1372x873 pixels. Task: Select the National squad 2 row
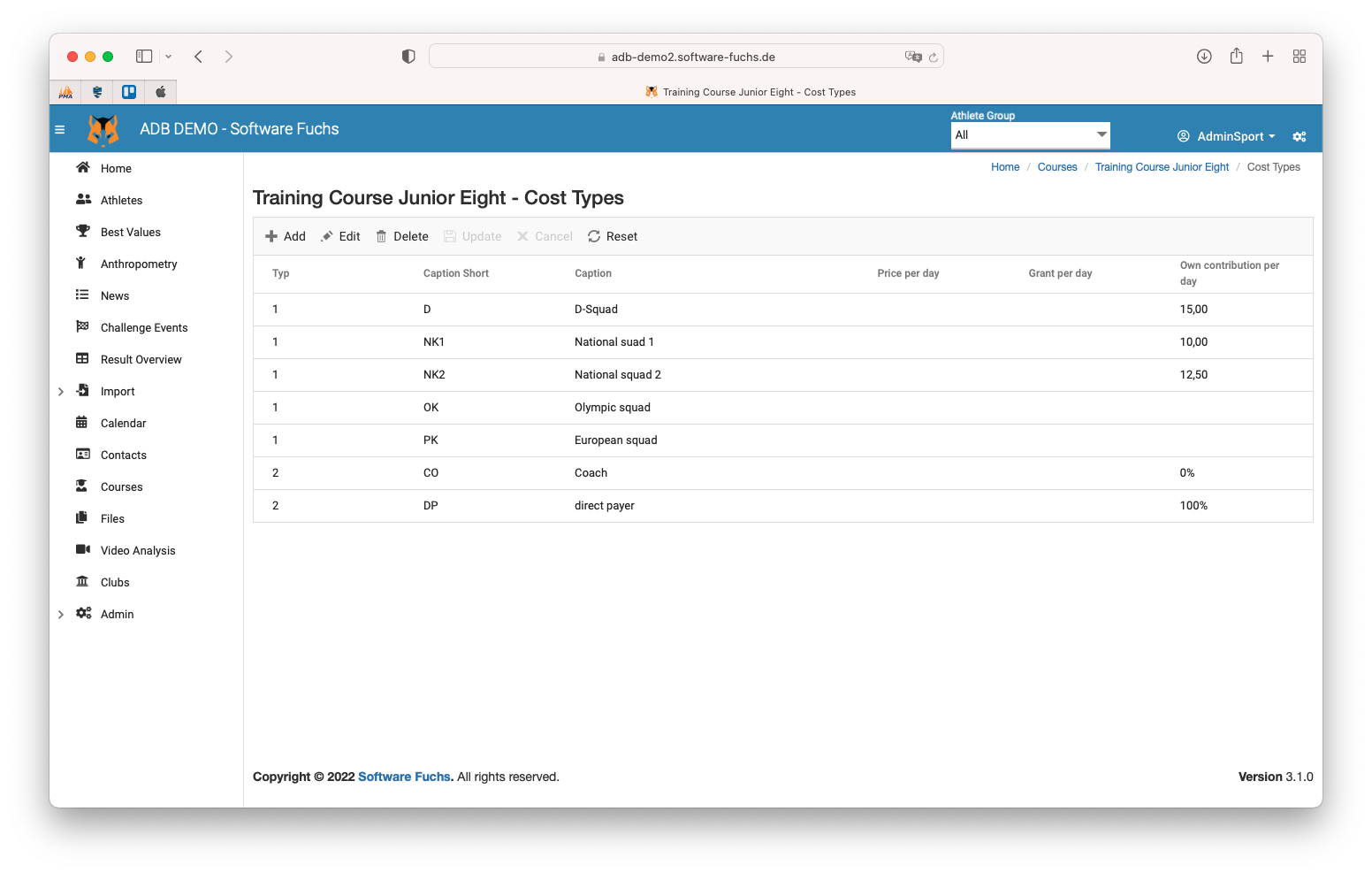click(x=782, y=375)
